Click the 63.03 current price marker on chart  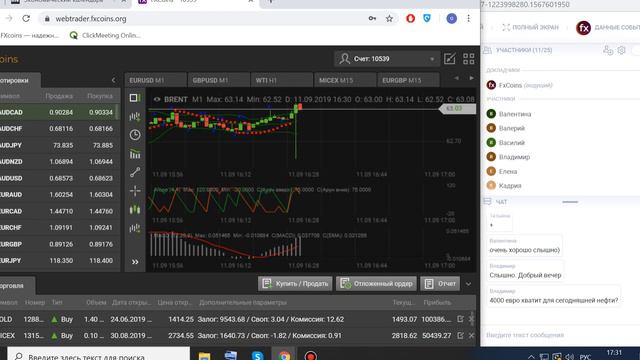(457, 109)
